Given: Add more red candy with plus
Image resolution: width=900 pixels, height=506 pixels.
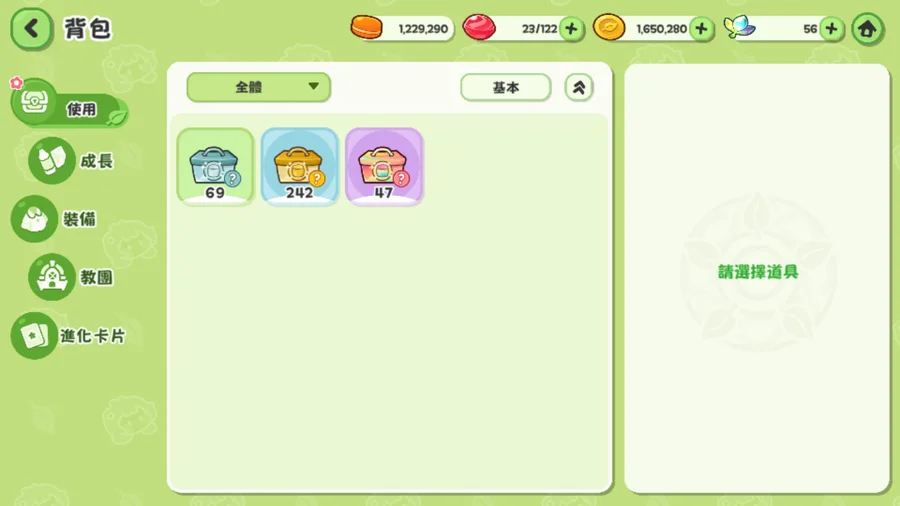Looking at the screenshot, I should (571, 29).
